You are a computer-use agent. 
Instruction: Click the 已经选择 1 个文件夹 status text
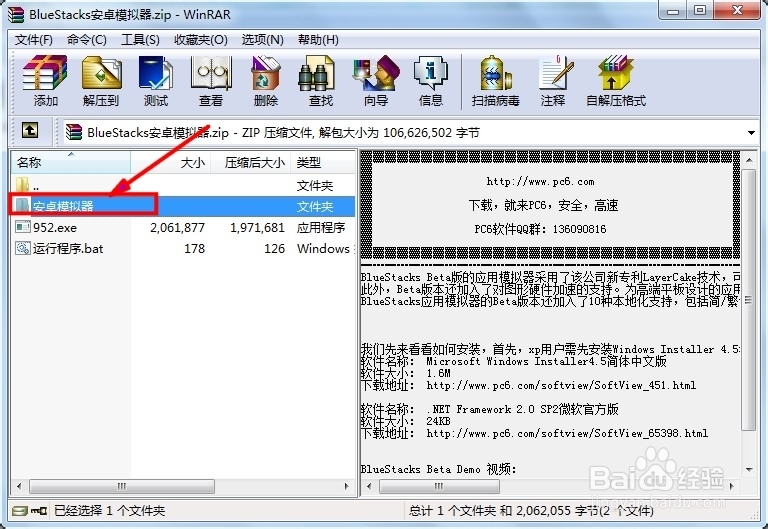pyautogui.click(x=109, y=511)
